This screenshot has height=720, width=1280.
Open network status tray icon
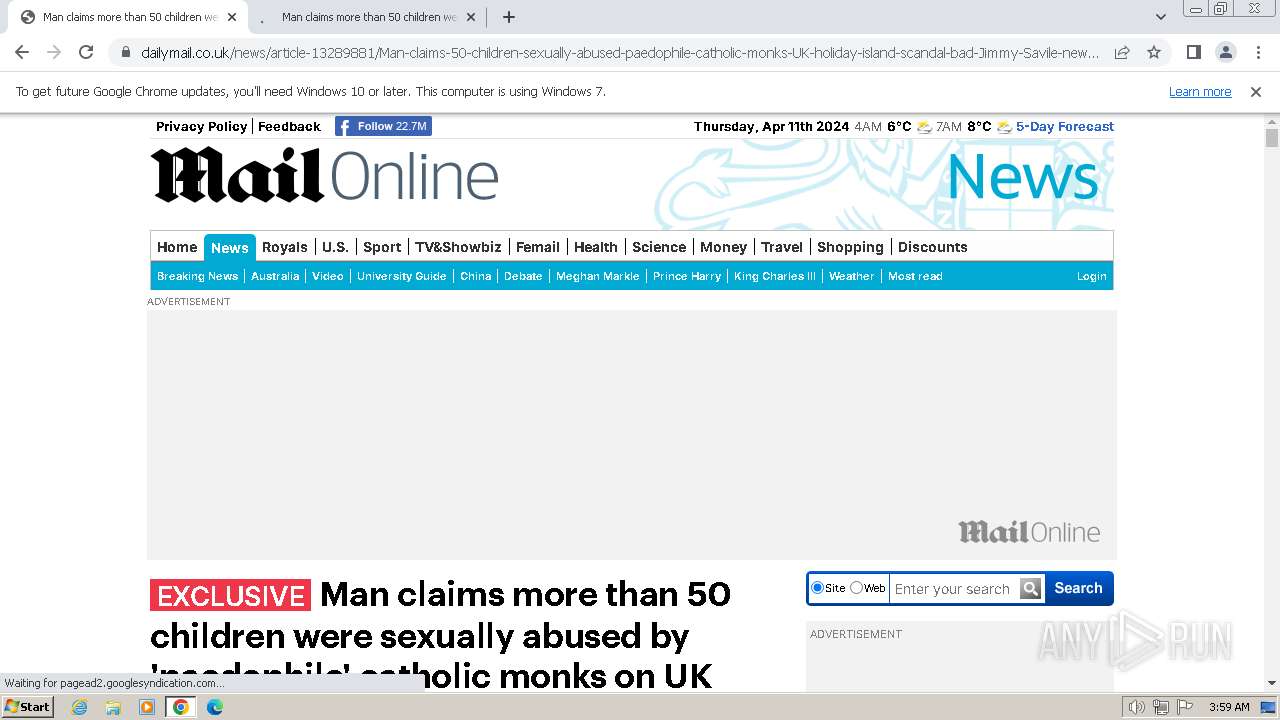1161,707
